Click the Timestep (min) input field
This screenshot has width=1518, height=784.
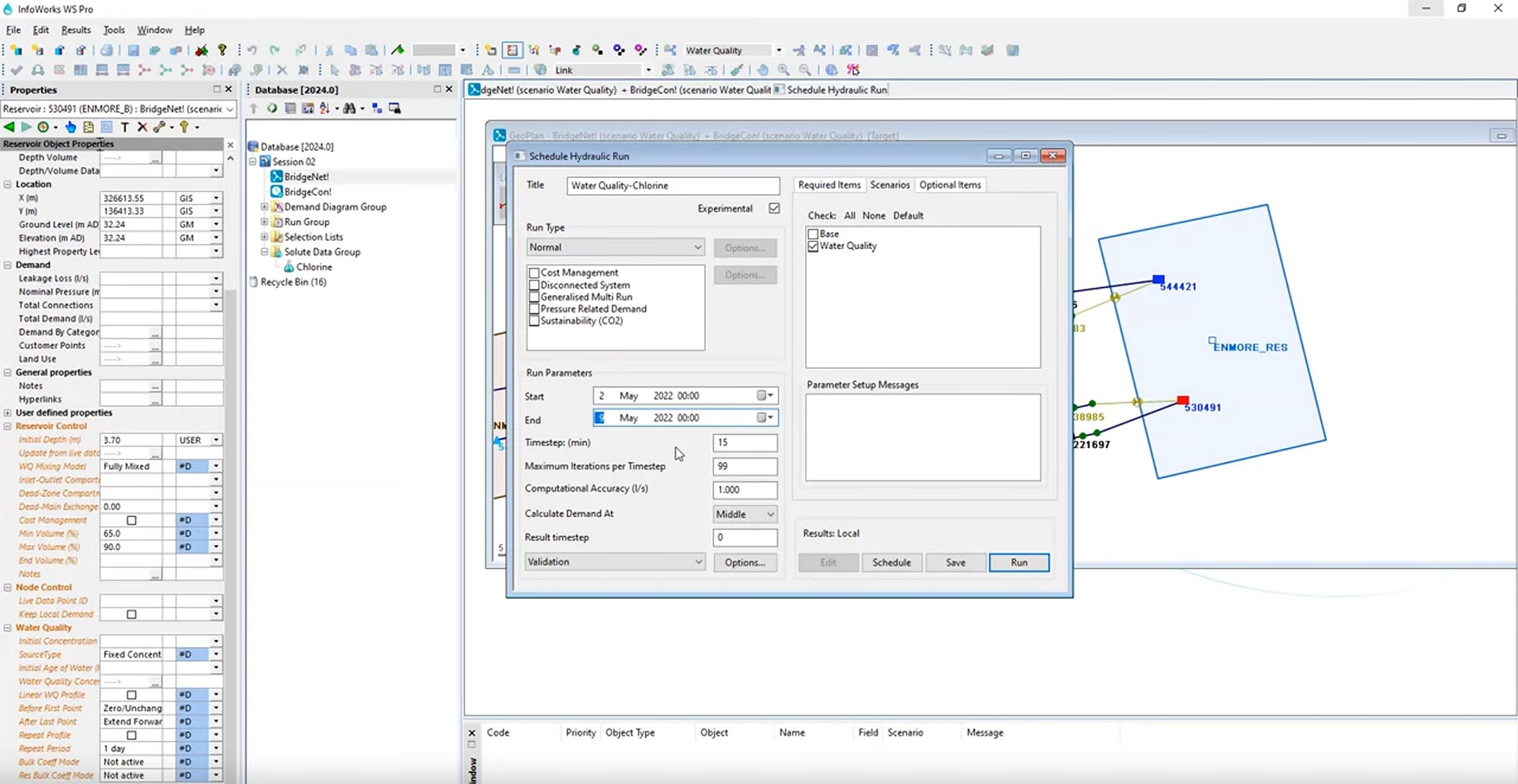744,443
